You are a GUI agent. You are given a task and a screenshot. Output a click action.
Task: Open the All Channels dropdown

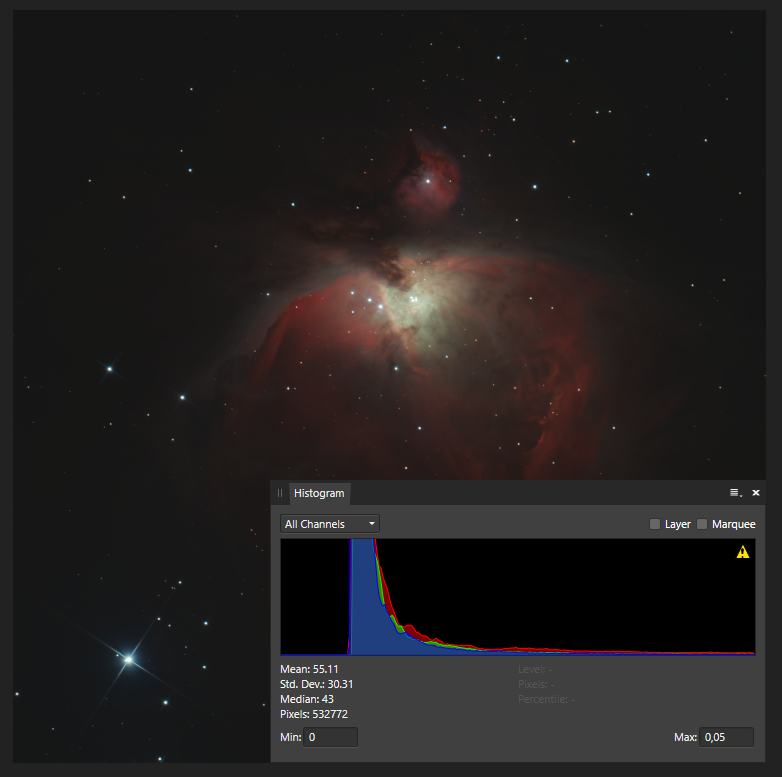pos(330,524)
